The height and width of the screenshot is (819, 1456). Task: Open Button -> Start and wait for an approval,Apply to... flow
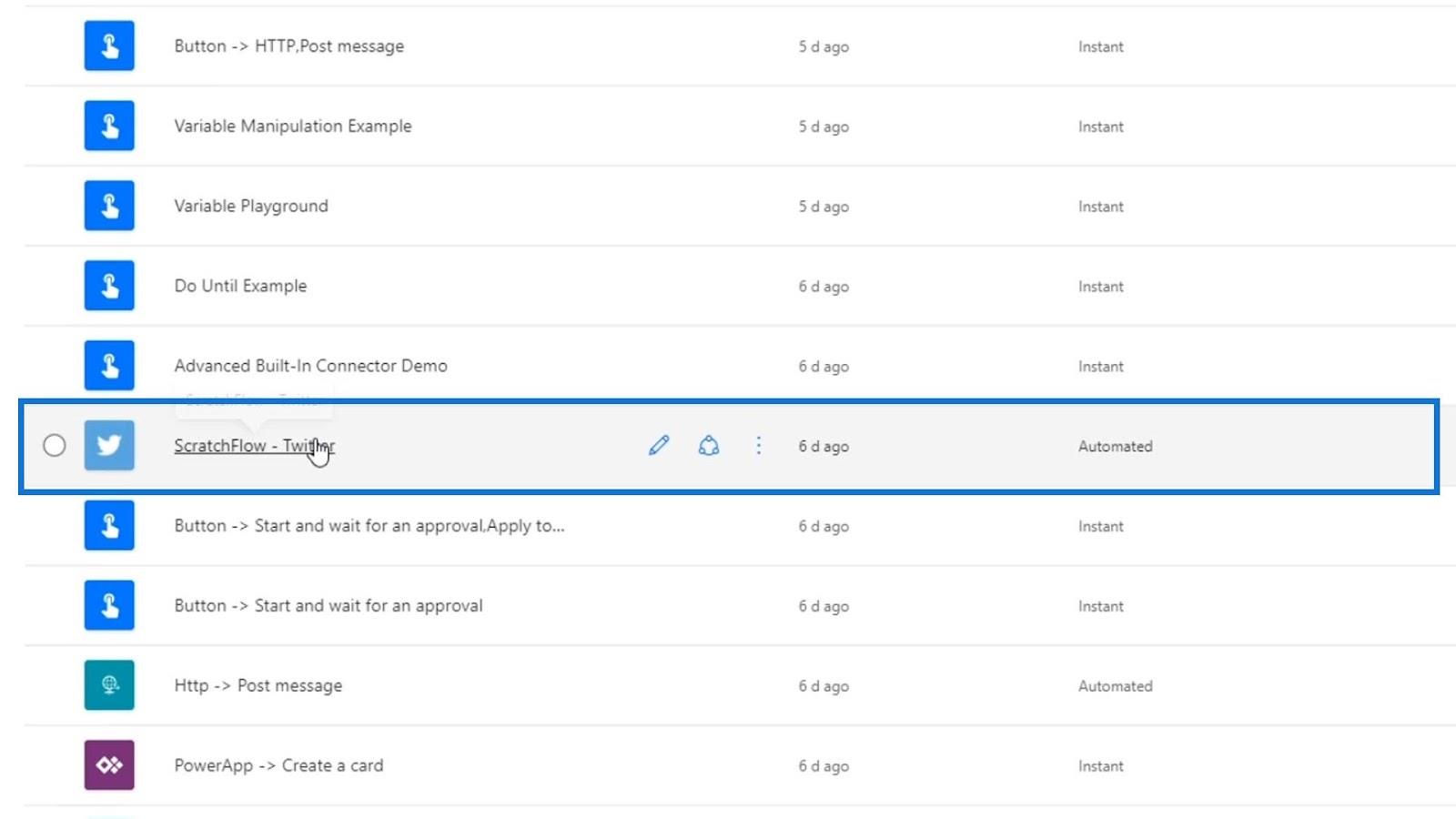(x=369, y=526)
